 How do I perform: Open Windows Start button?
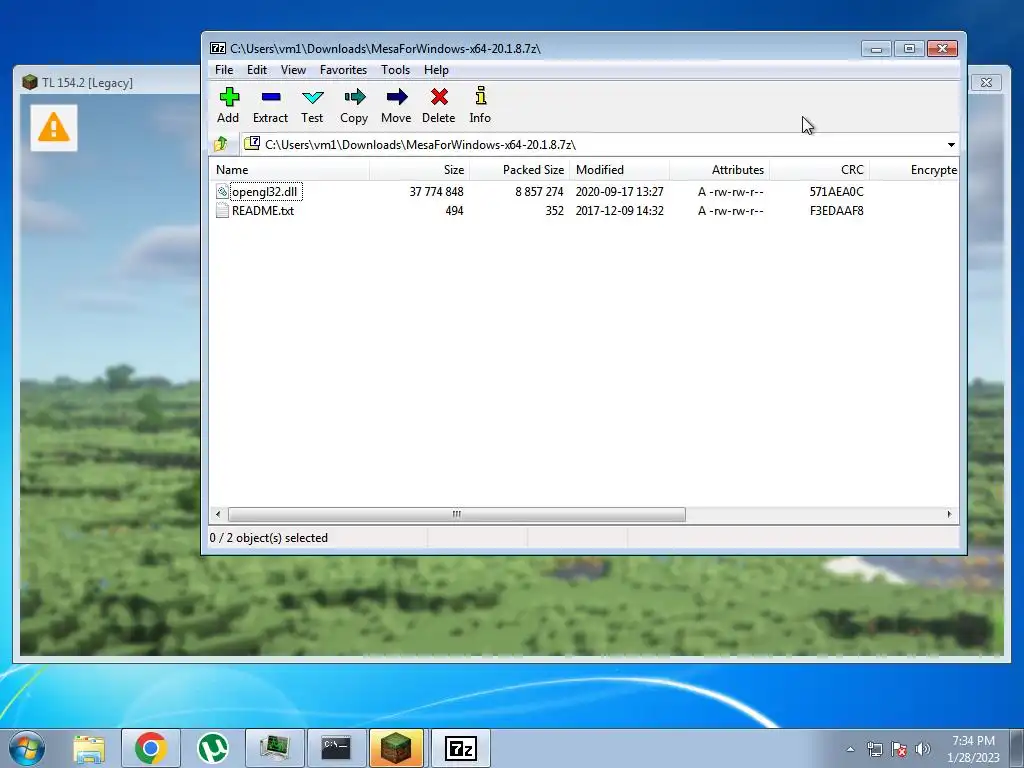(x=27, y=748)
